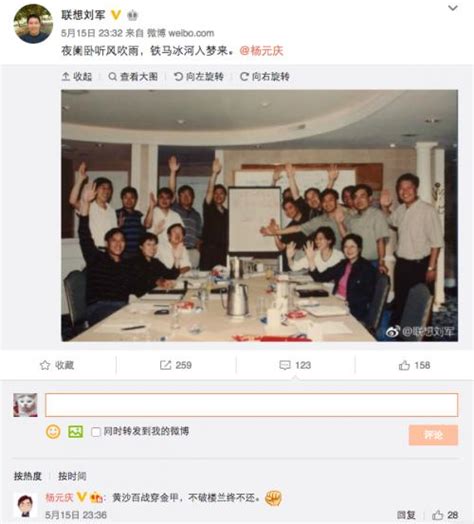Rotate the photo left with 向左旋转
474x524 pixels.
click(x=199, y=77)
